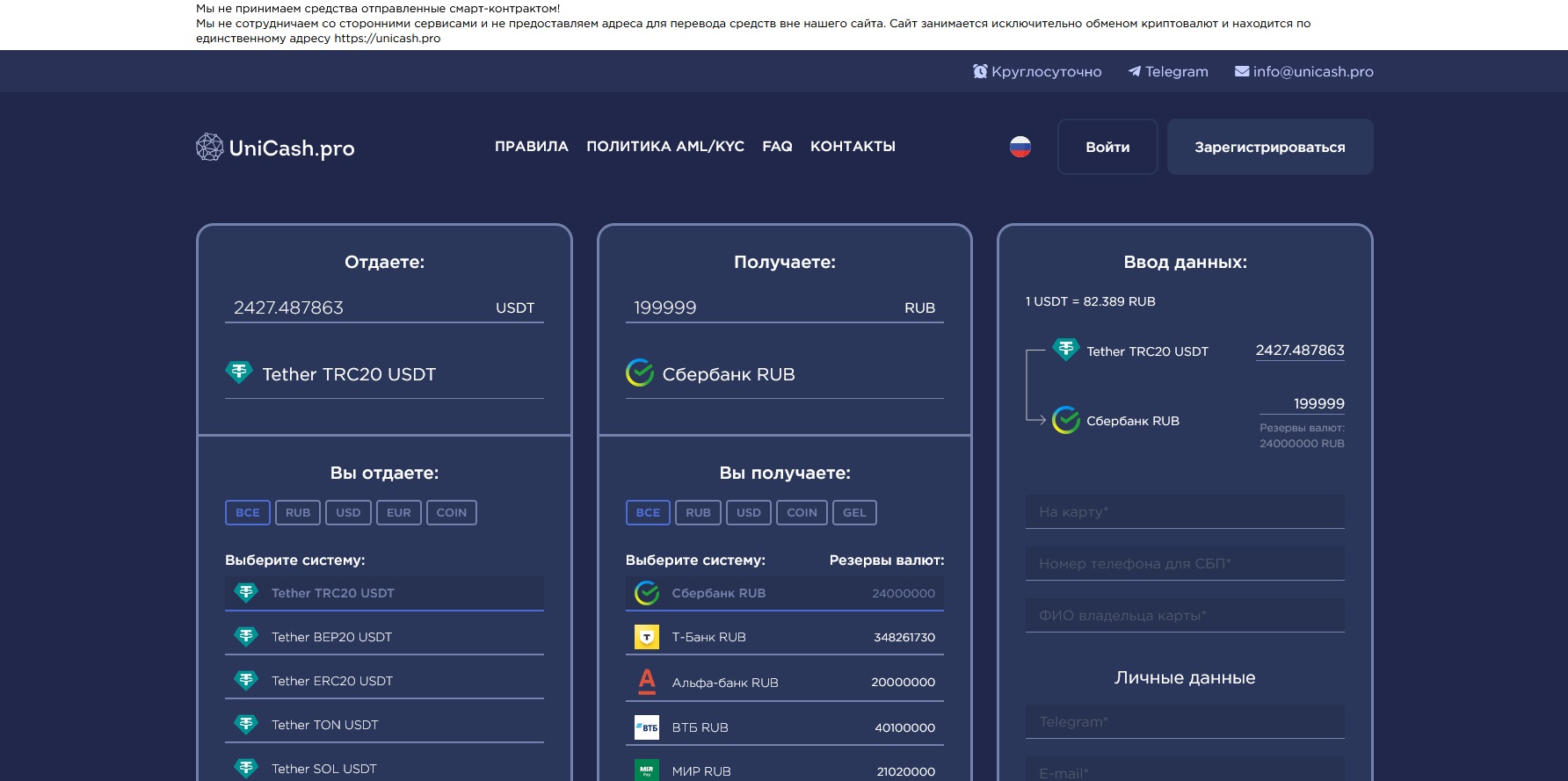Click Sberbank icon in the Ввод данных summary
The height and width of the screenshot is (781, 1568).
(x=1066, y=420)
